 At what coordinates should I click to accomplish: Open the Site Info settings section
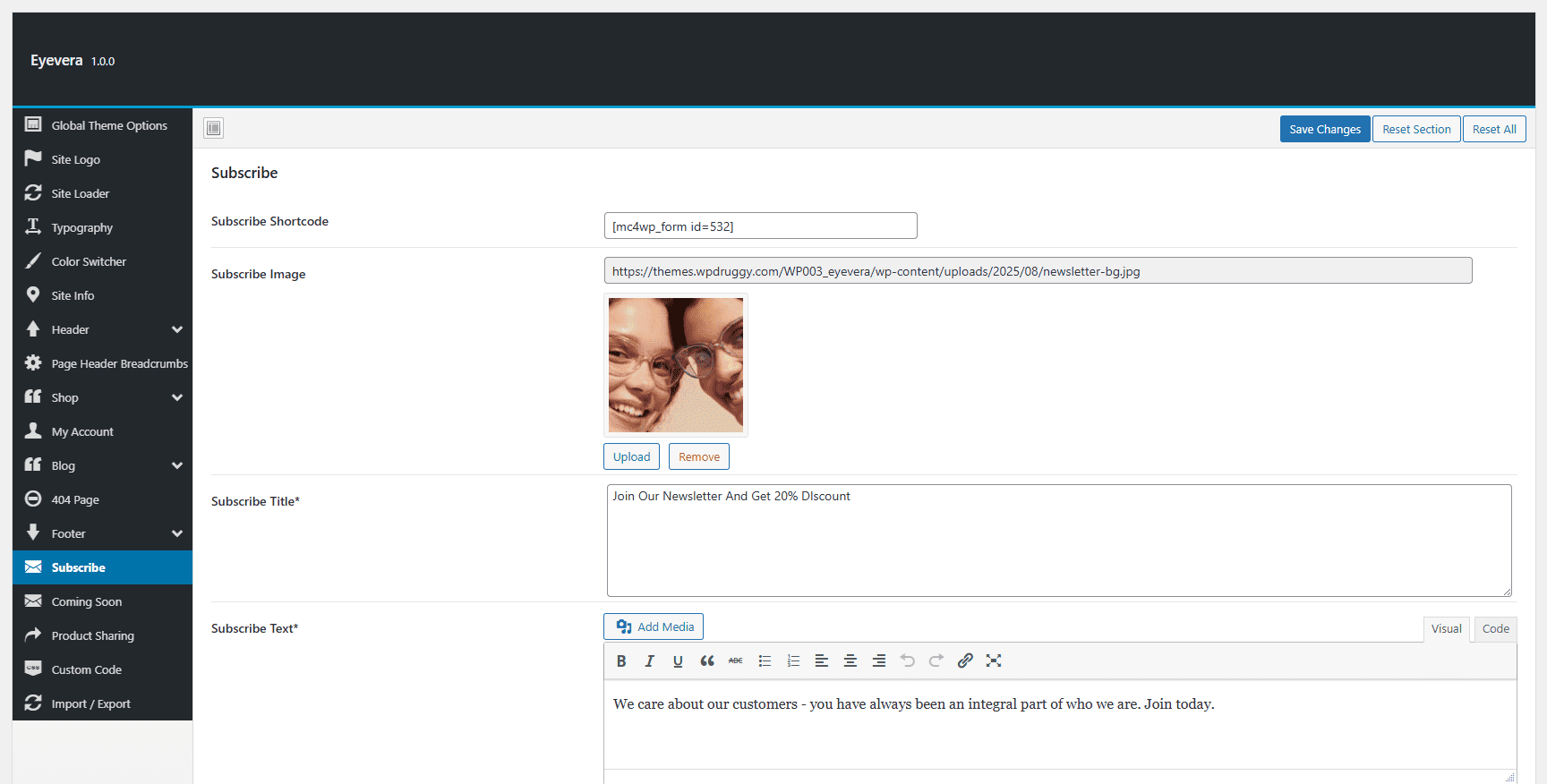[x=102, y=295]
